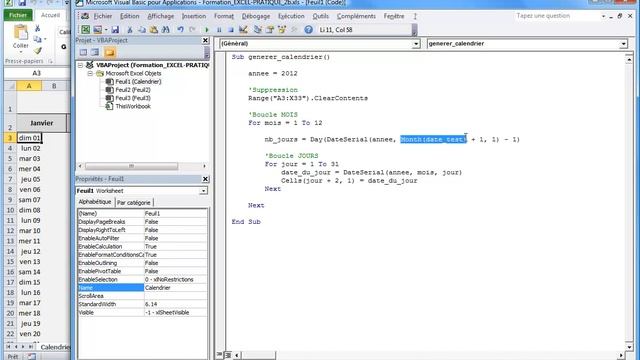640x360 pixels.
Task: Click Procedure View button at code window bottom
Action: click(x=221, y=355)
